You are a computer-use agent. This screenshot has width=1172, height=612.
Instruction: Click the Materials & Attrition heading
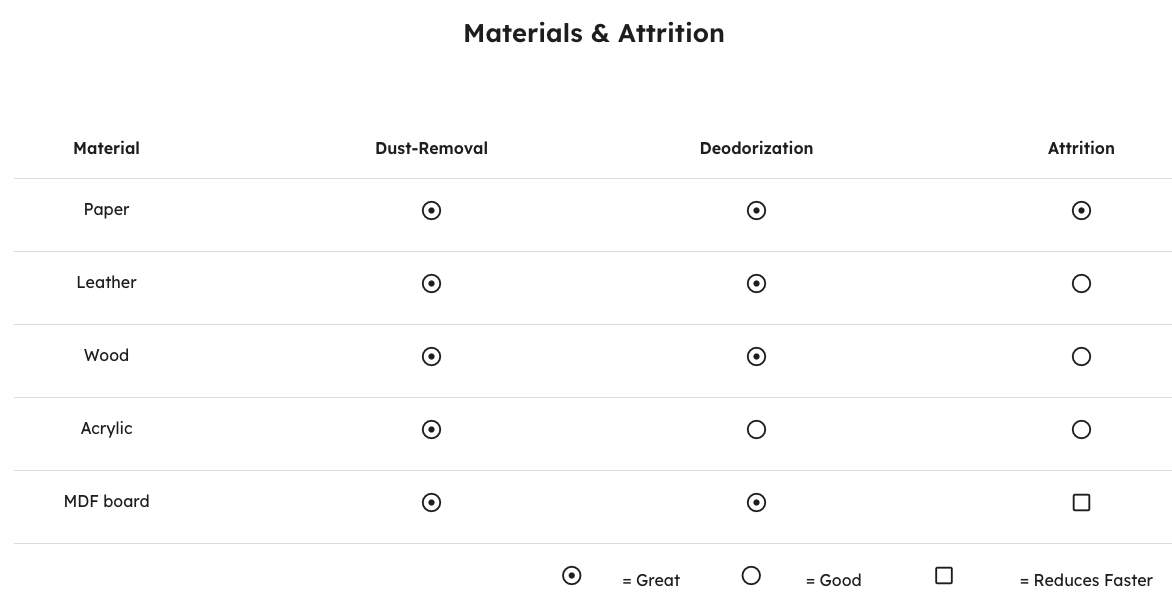(x=594, y=33)
